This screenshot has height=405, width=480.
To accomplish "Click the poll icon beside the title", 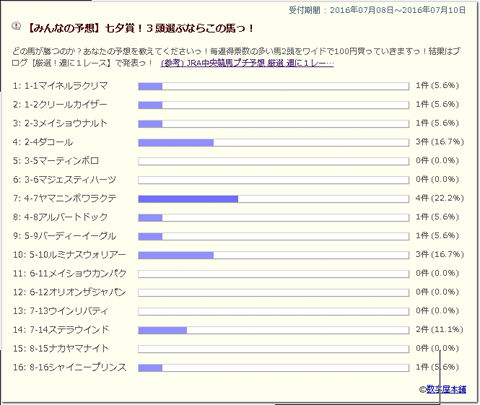I will (16, 26).
